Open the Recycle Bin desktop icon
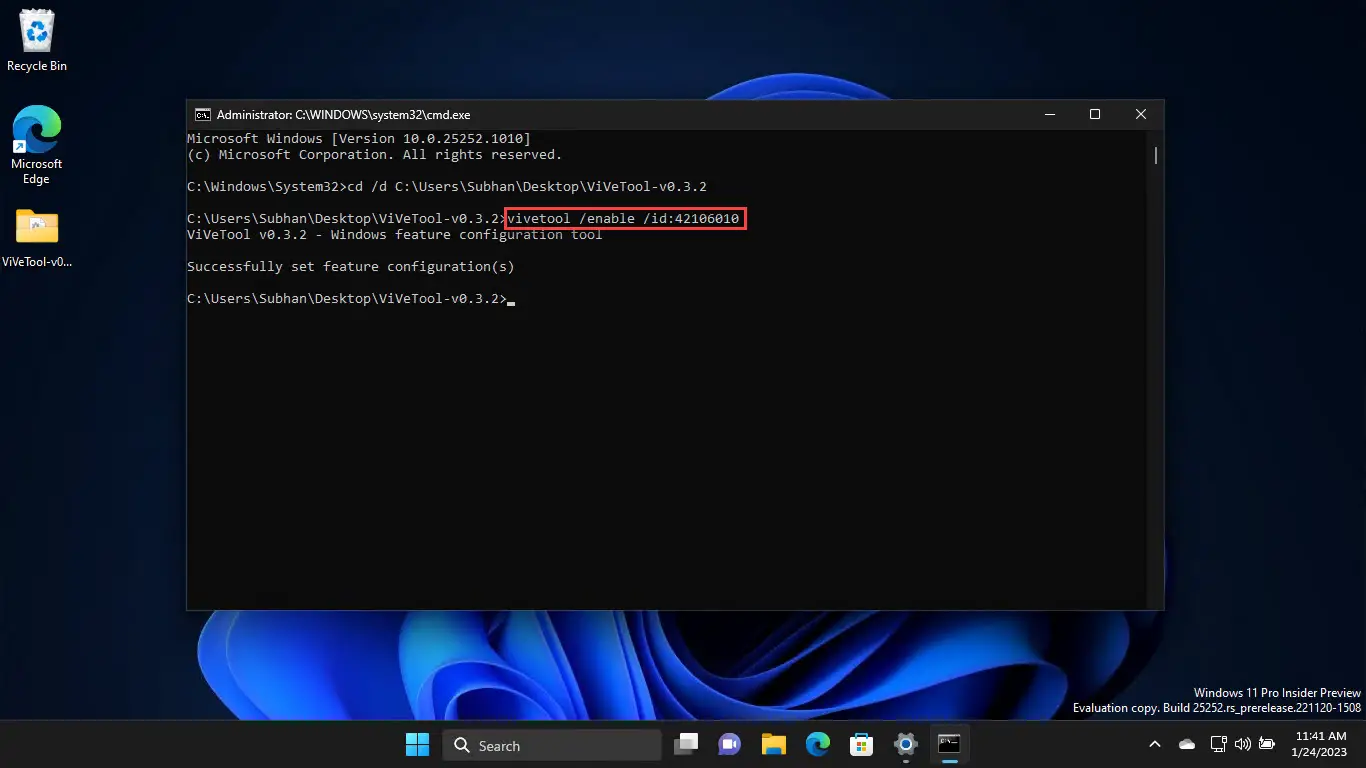The width and height of the screenshot is (1366, 768). coord(37,40)
